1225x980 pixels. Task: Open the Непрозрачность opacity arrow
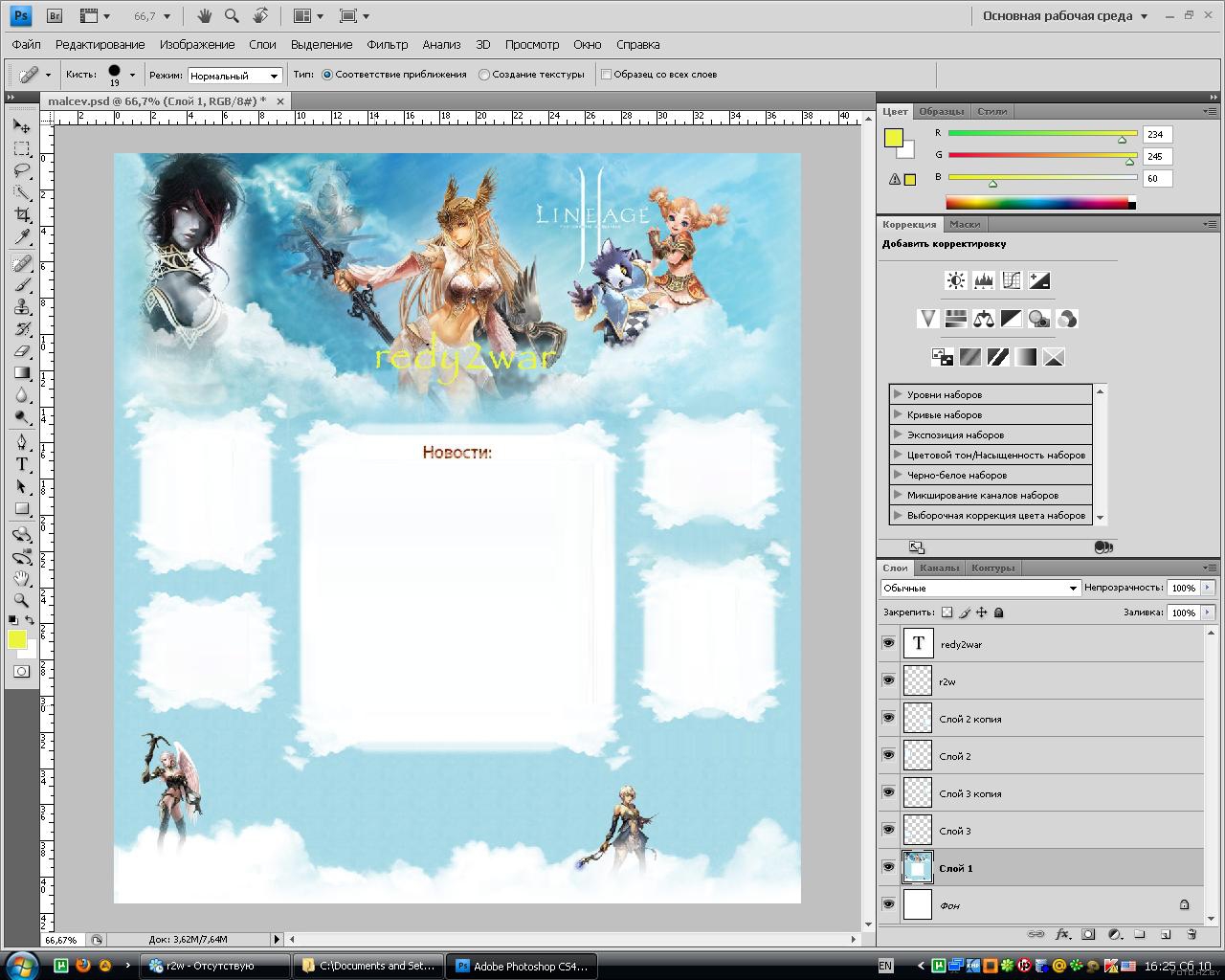(x=1208, y=588)
